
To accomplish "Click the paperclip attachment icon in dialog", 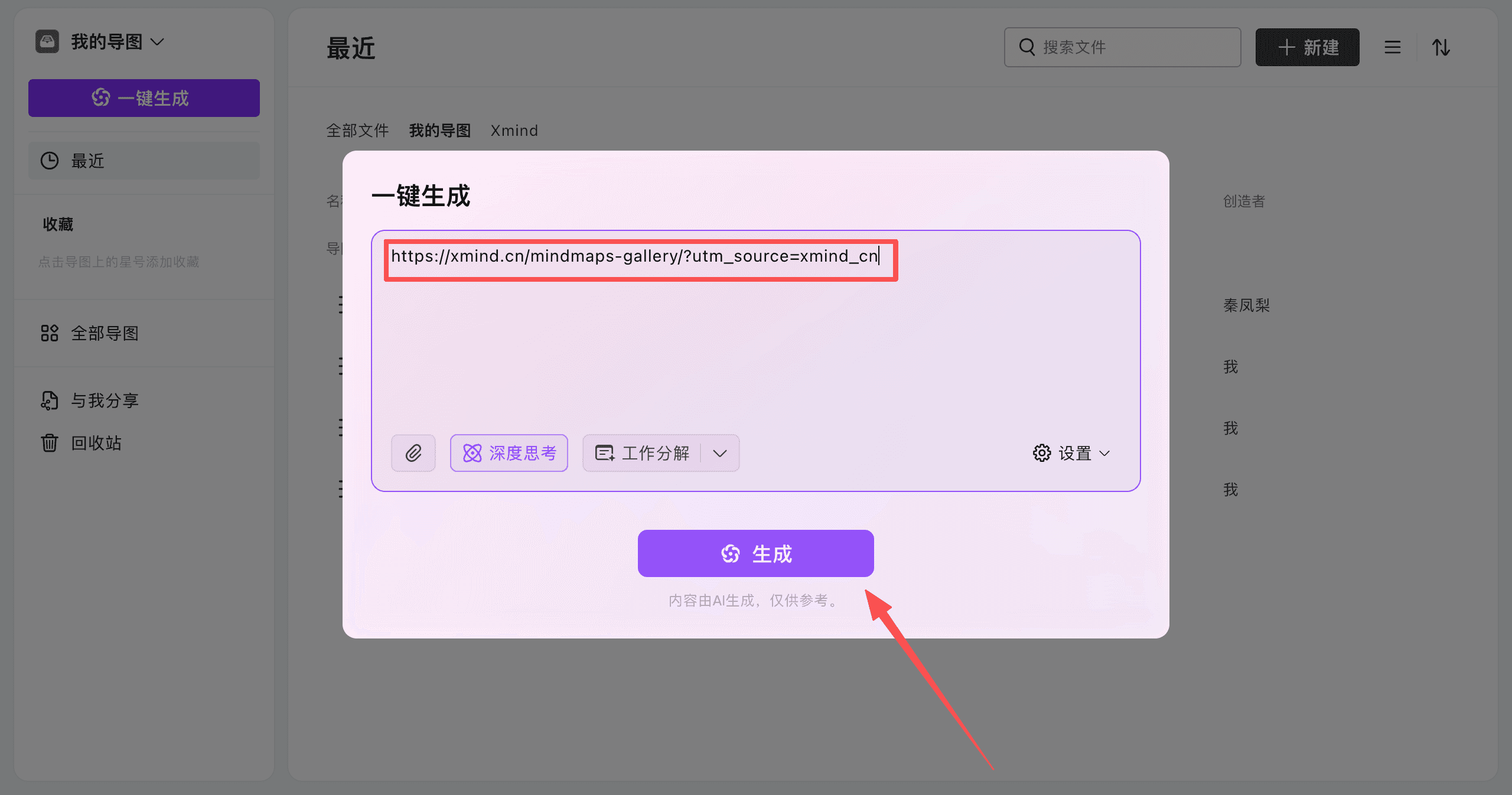I will [413, 453].
